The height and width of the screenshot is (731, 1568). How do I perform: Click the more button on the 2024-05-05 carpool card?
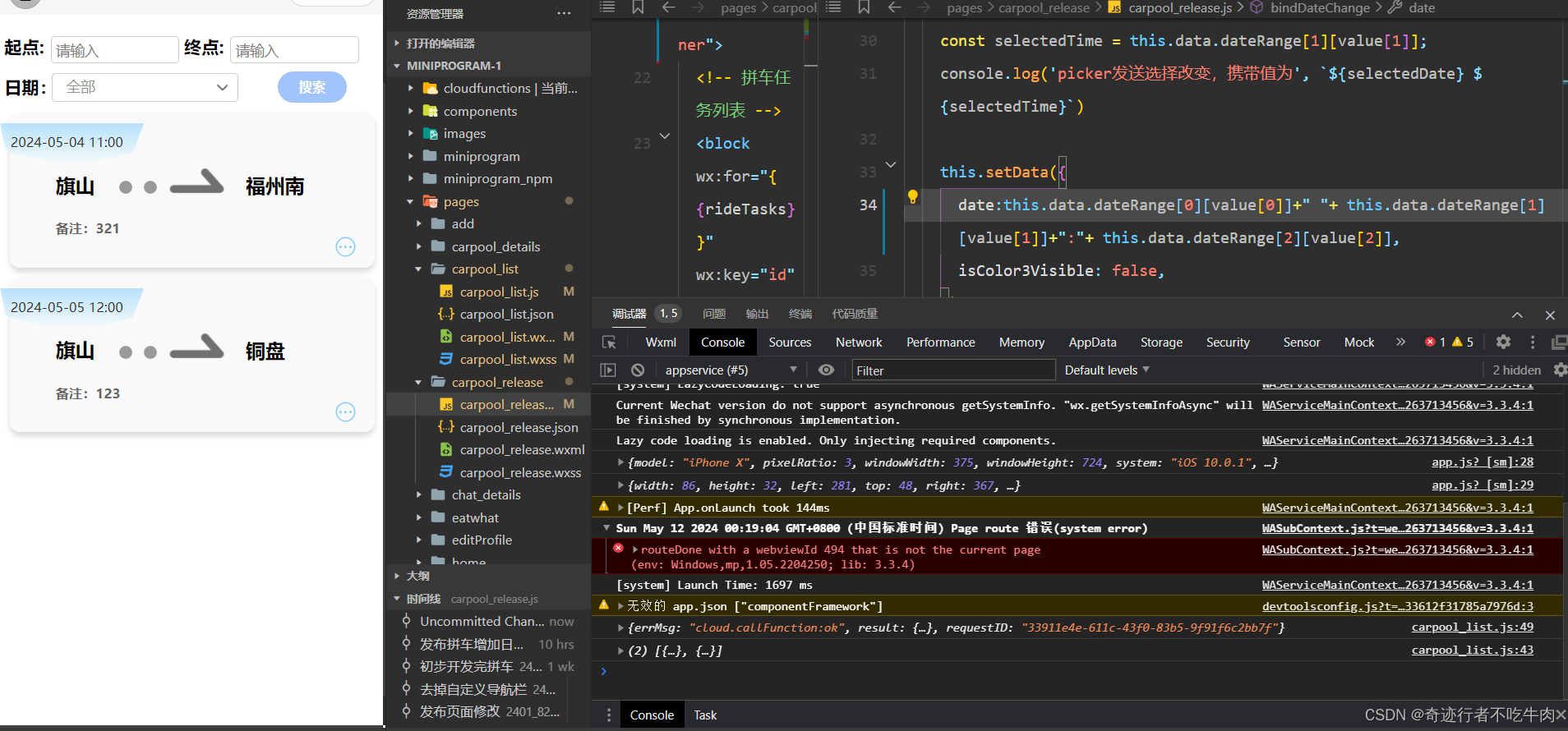click(345, 411)
